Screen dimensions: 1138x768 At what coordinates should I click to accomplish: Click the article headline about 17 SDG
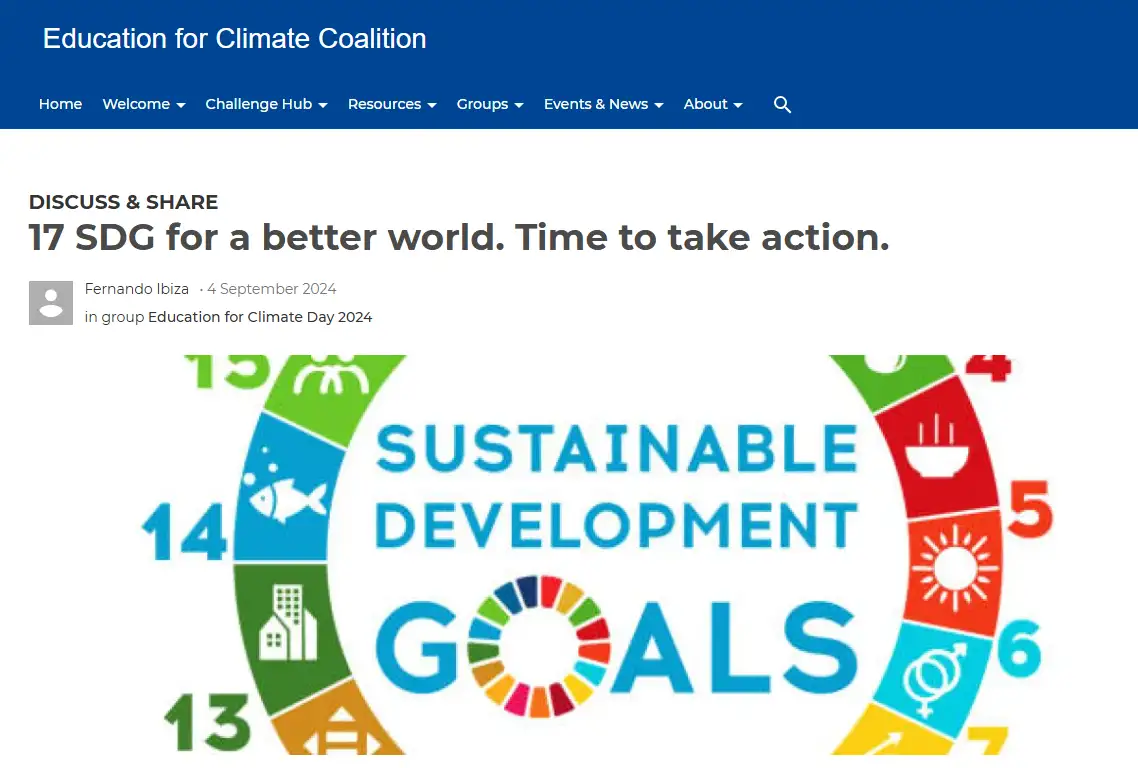(459, 238)
